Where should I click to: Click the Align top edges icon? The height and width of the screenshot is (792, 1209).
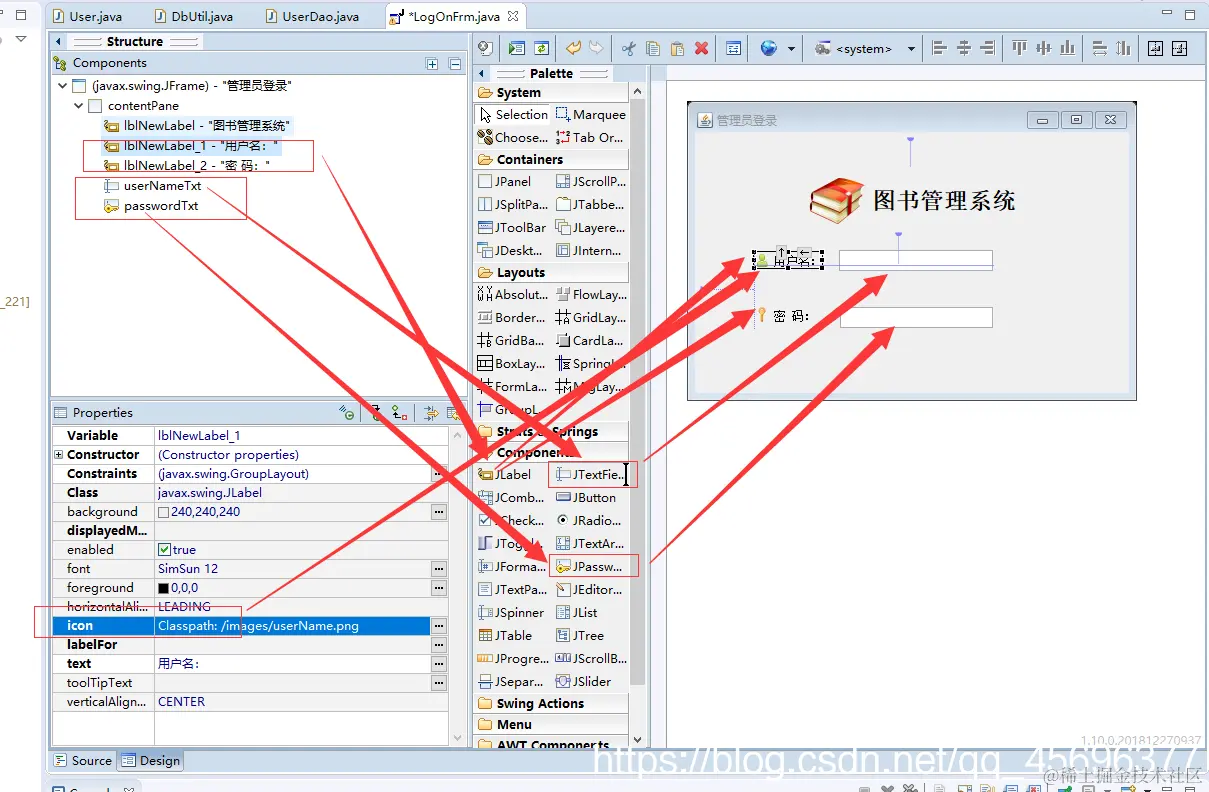pos(1019,48)
